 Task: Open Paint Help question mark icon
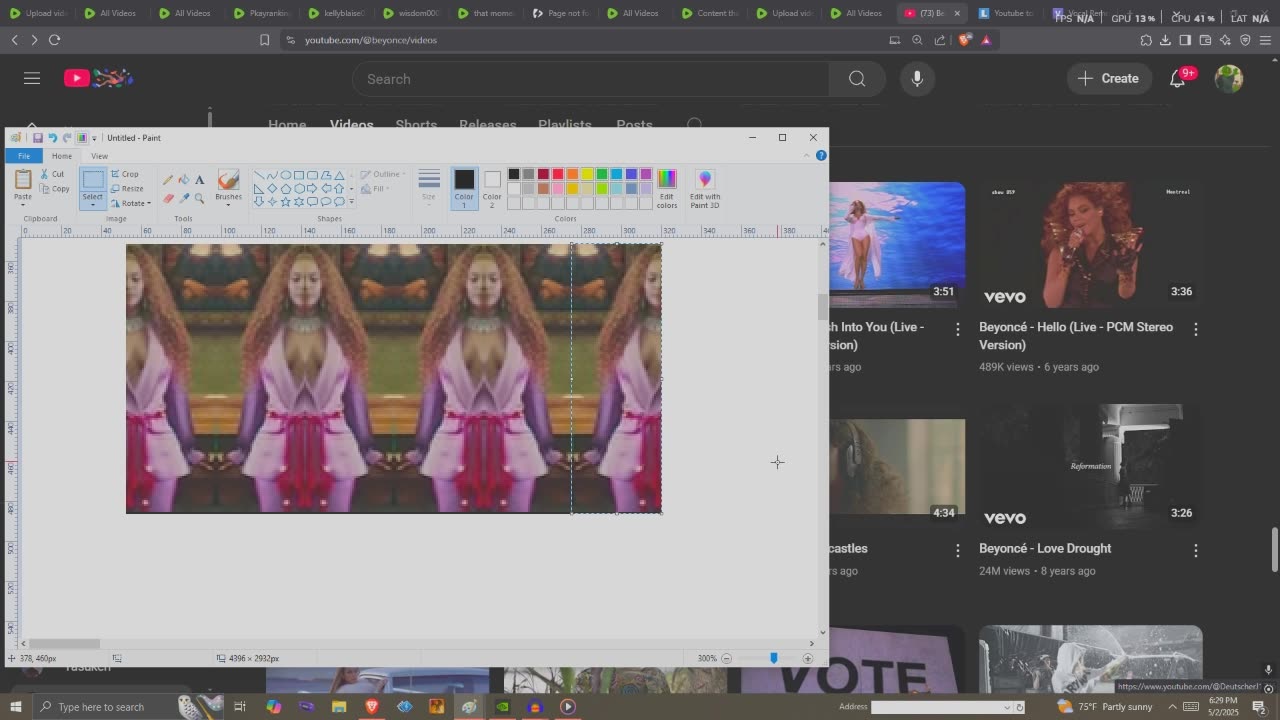821,155
